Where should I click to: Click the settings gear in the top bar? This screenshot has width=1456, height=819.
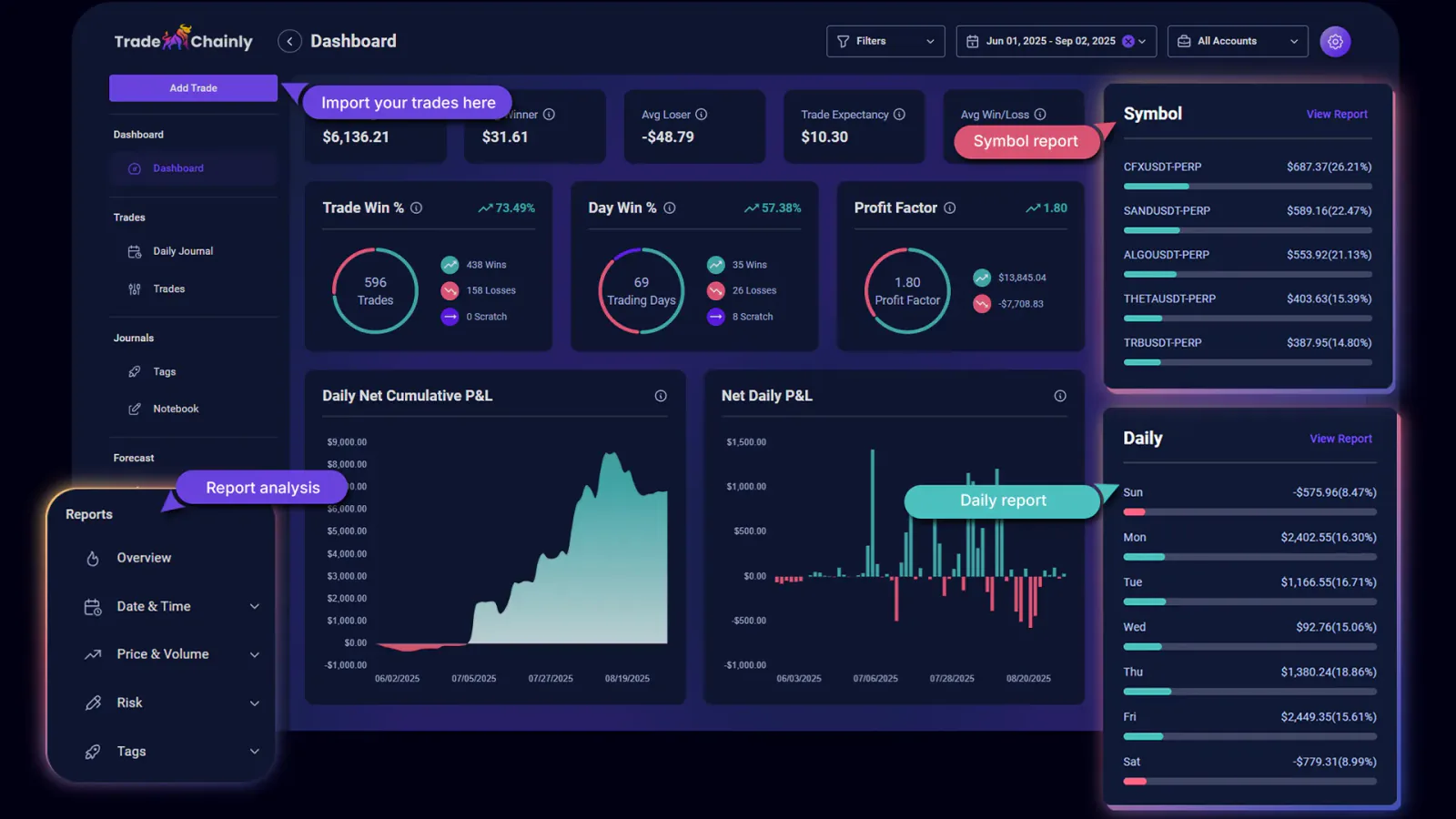point(1335,41)
